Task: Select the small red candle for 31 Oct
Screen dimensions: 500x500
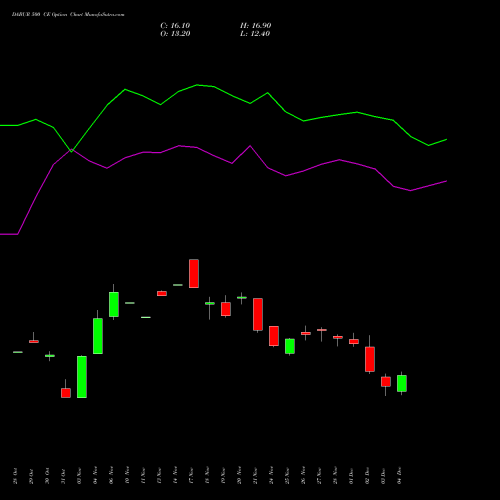Action: point(66,393)
